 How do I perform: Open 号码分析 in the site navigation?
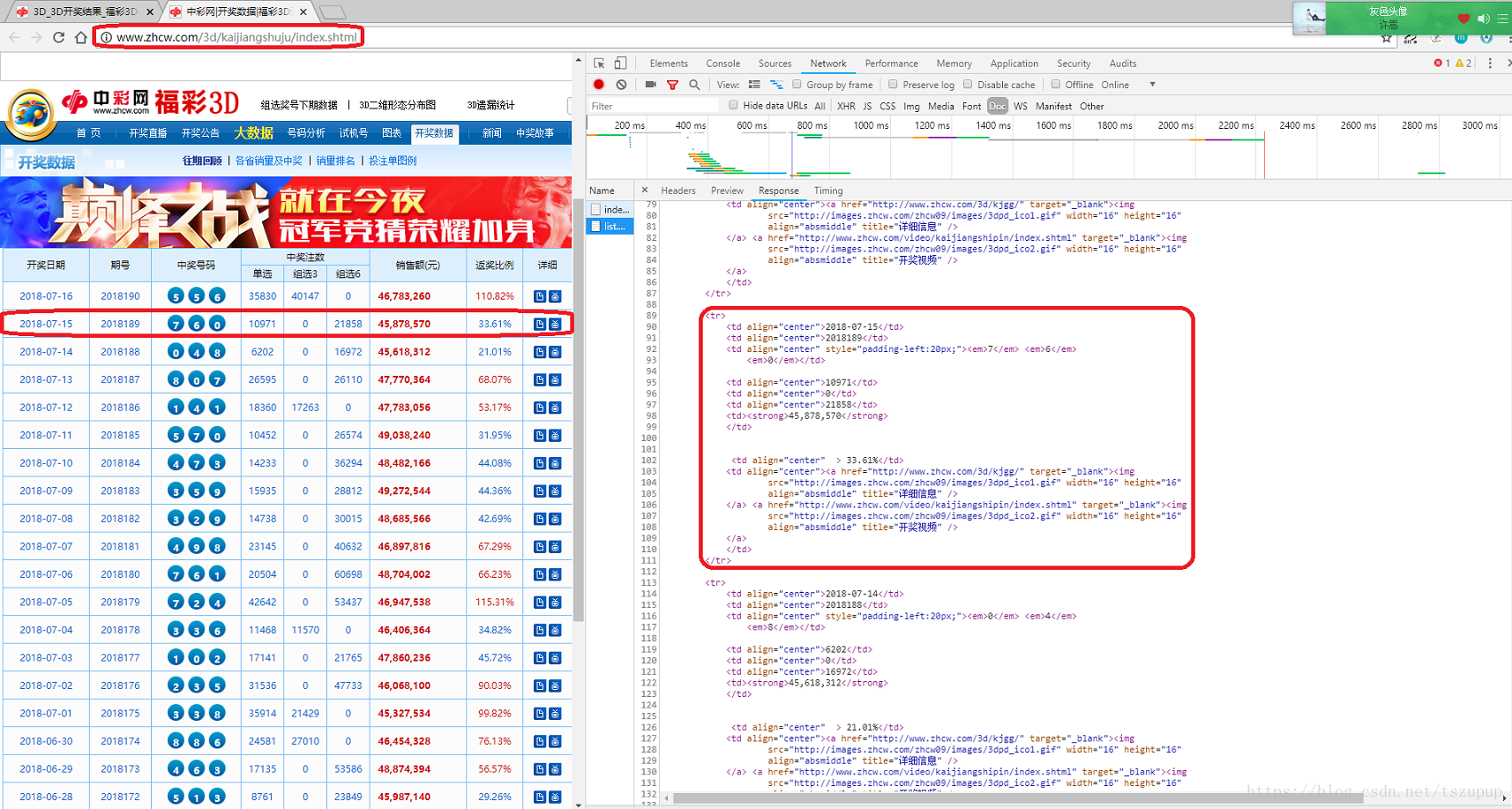point(306,133)
